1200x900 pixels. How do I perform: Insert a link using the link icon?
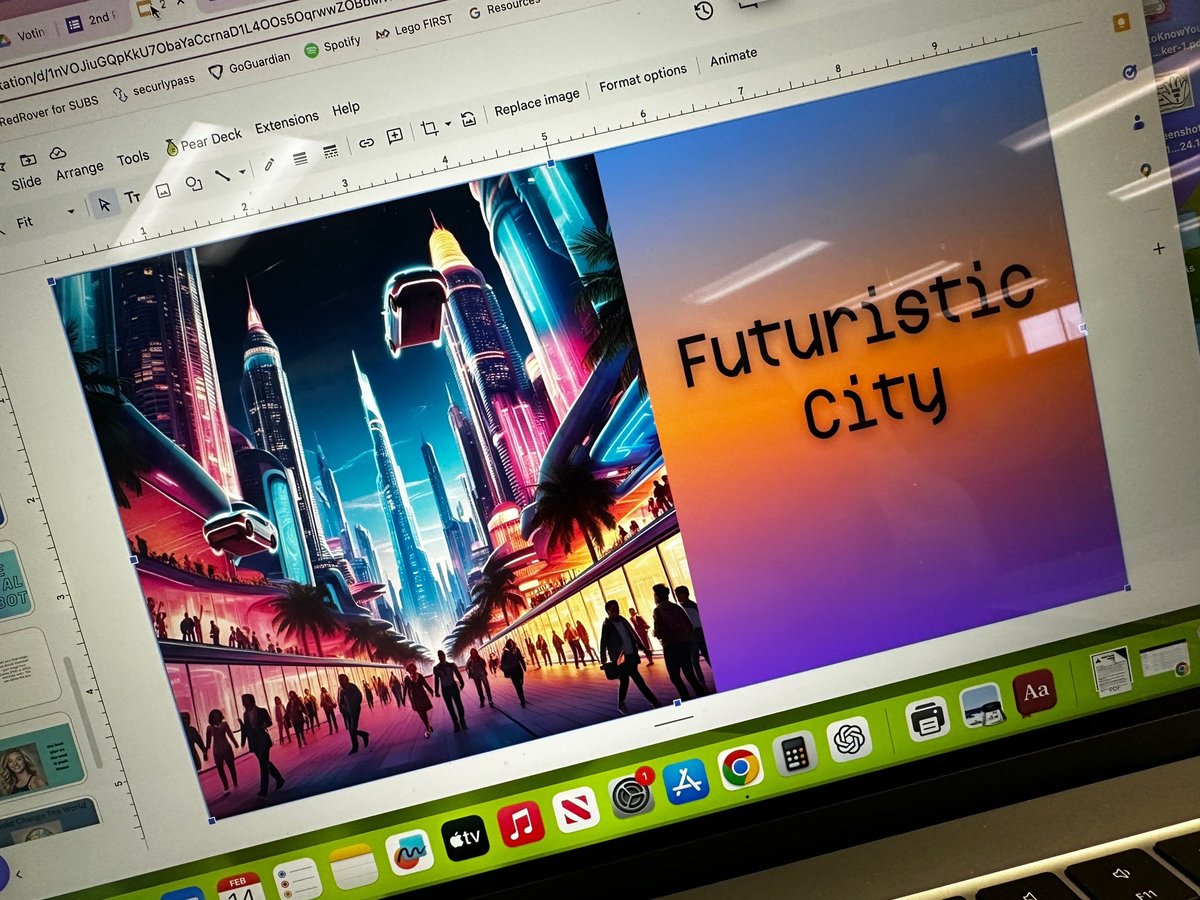point(367,144)
